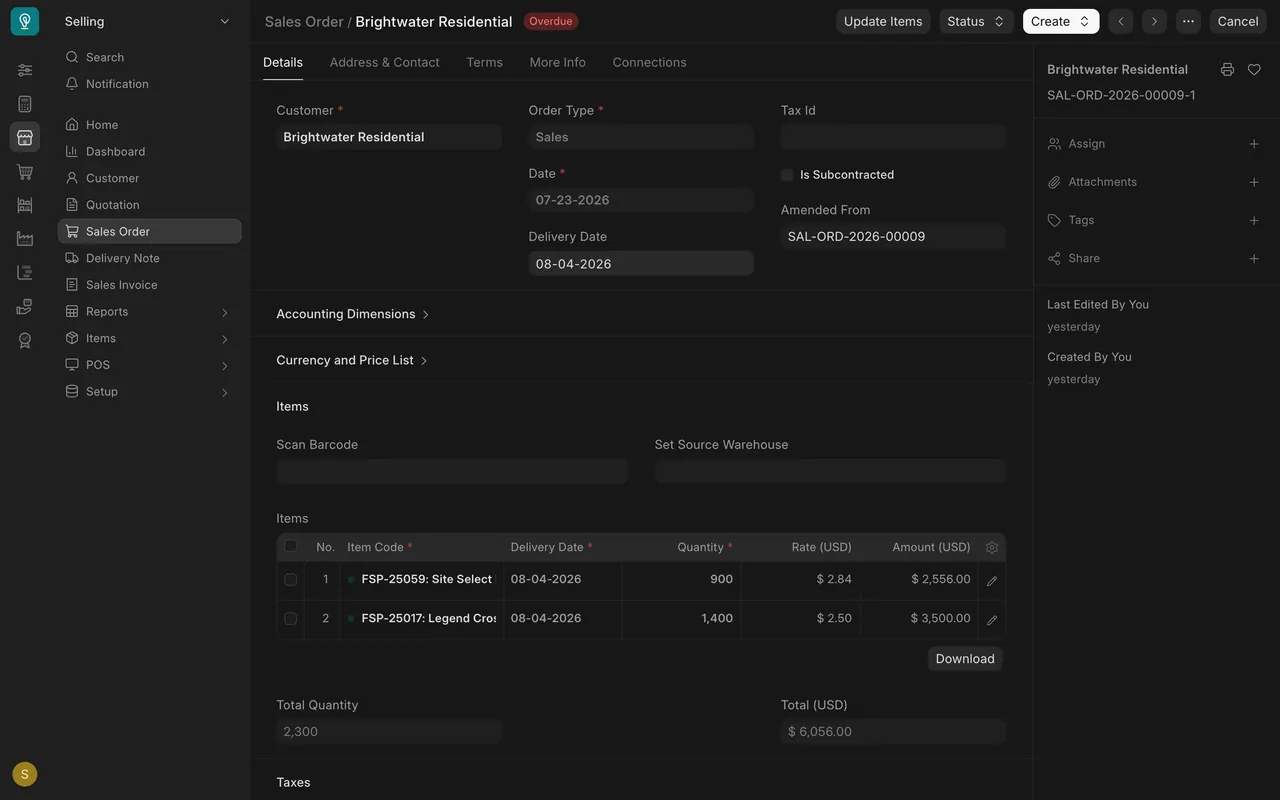Check the row 2 item checkbox
This screenshot has height=800, width=1280.
pyautogui.click(x=291, y=619)
